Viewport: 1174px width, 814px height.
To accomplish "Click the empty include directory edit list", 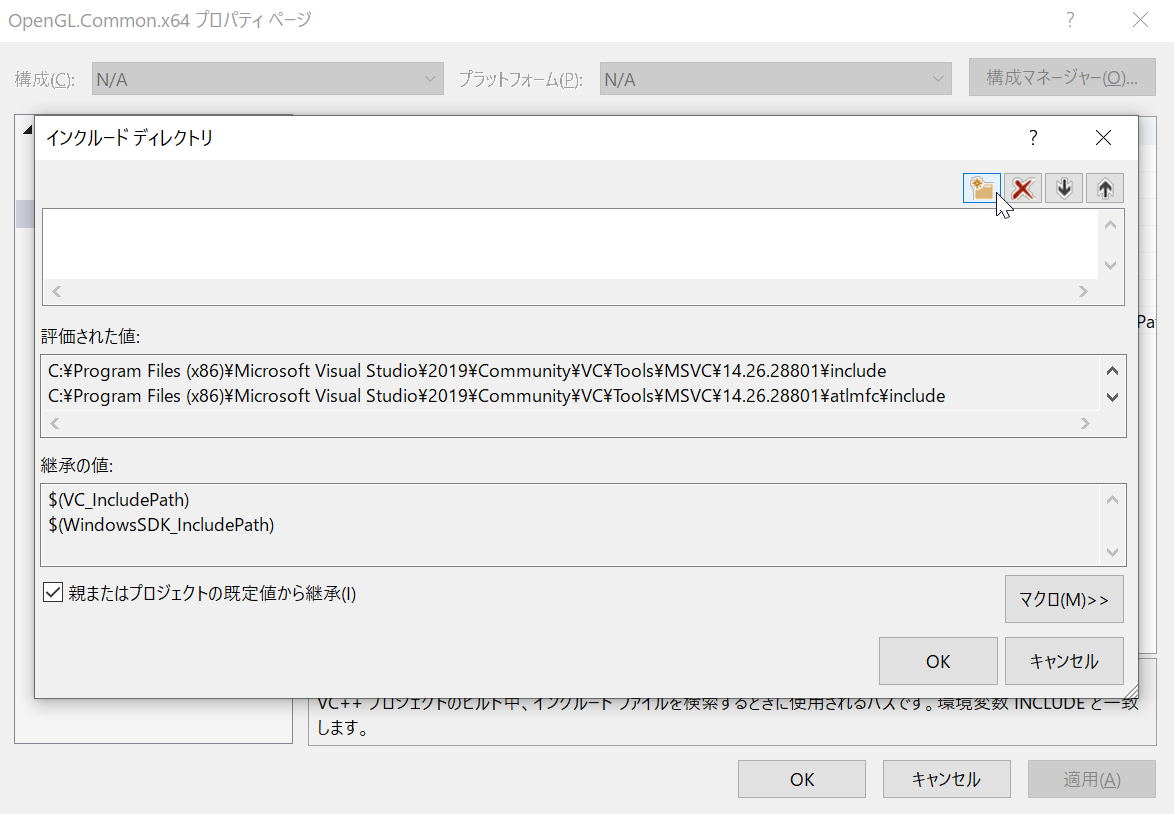I will [570, 243].
